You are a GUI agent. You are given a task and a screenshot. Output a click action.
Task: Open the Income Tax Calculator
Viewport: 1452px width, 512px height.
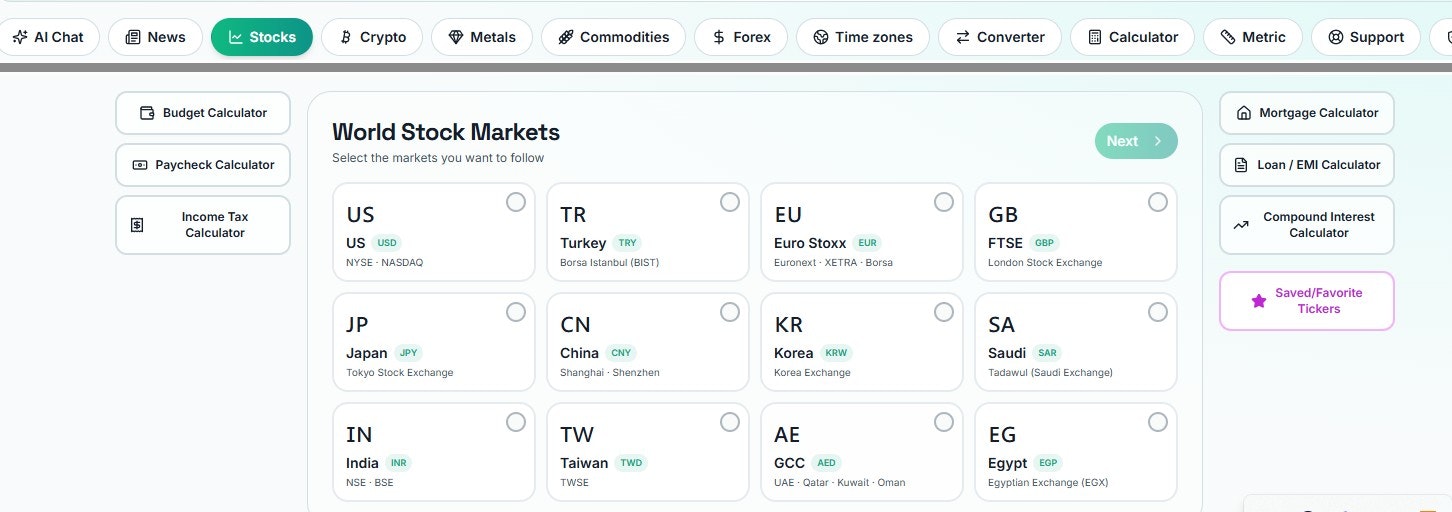click(x=203, y=225)
